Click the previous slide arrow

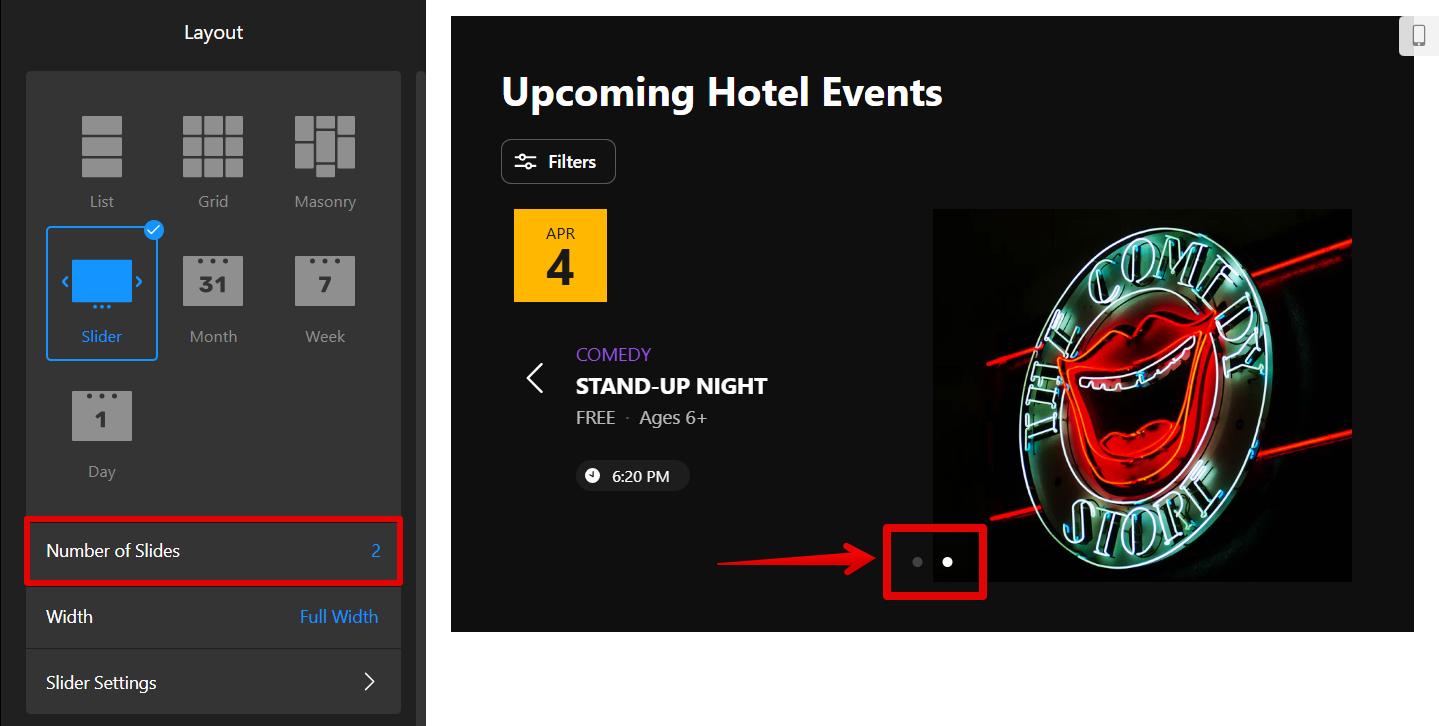(535, 378)
